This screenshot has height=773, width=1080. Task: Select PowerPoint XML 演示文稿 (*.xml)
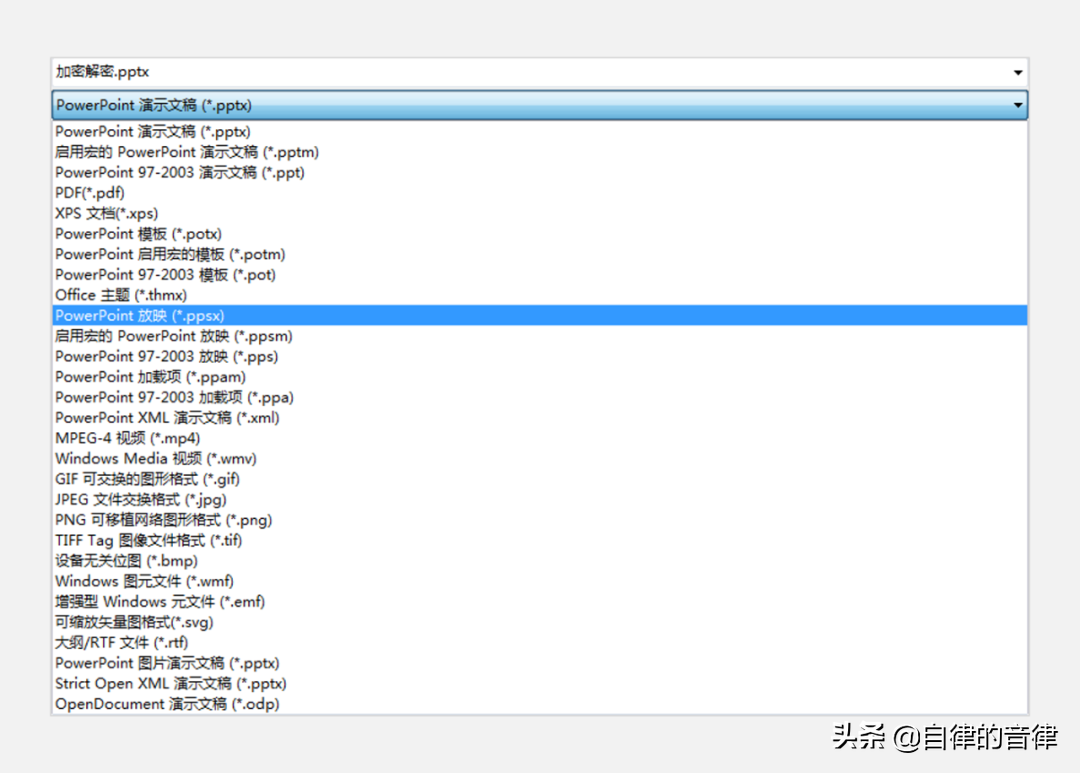coord(540,418)
